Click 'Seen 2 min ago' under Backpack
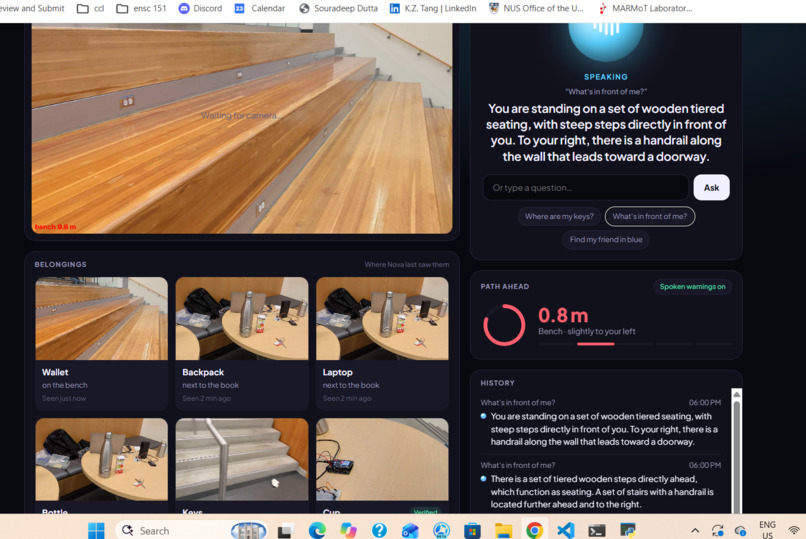 click(x=206, y=398)
